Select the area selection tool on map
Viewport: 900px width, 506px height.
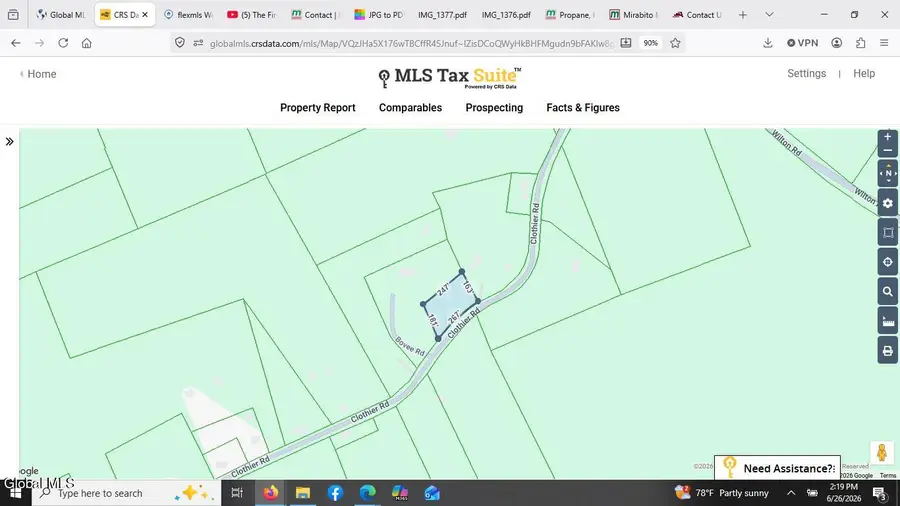tap(887, 232)
